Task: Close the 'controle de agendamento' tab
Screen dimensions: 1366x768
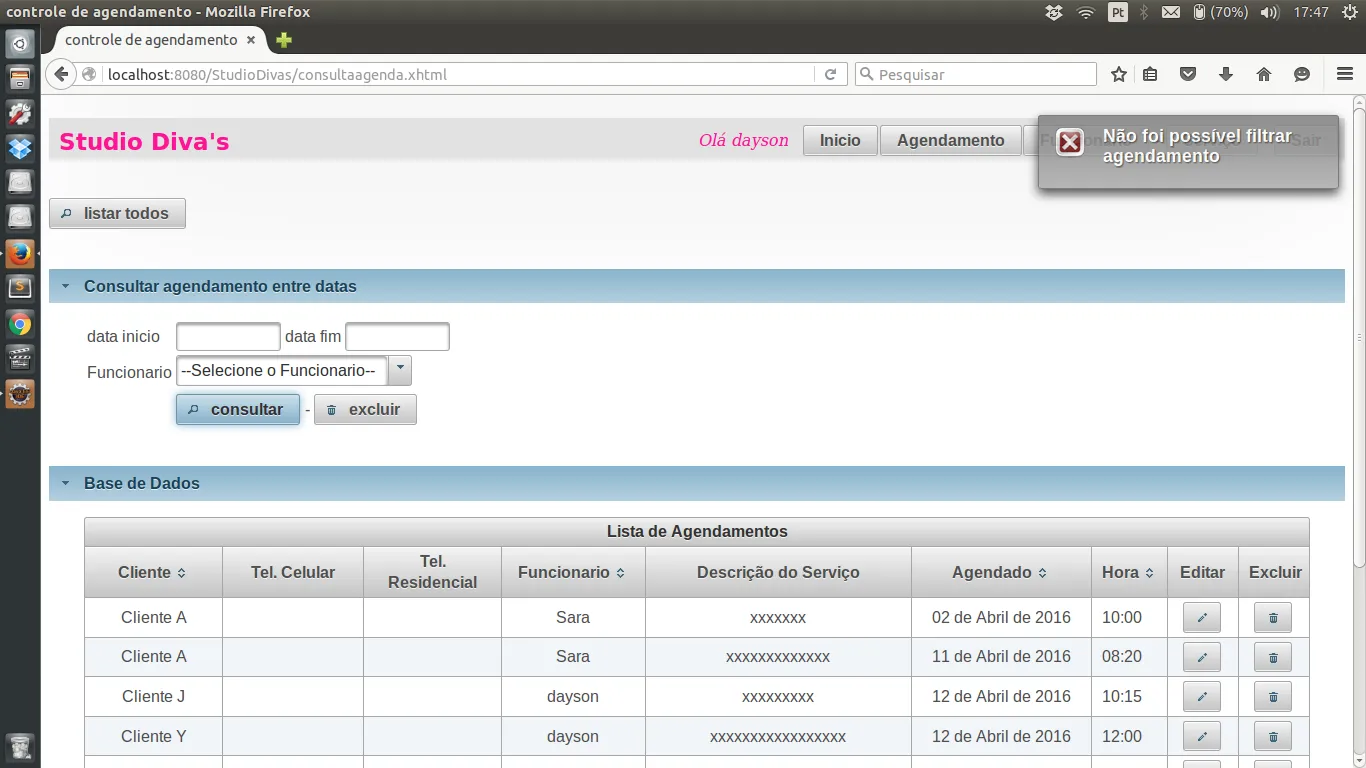Action: (252, 41)
